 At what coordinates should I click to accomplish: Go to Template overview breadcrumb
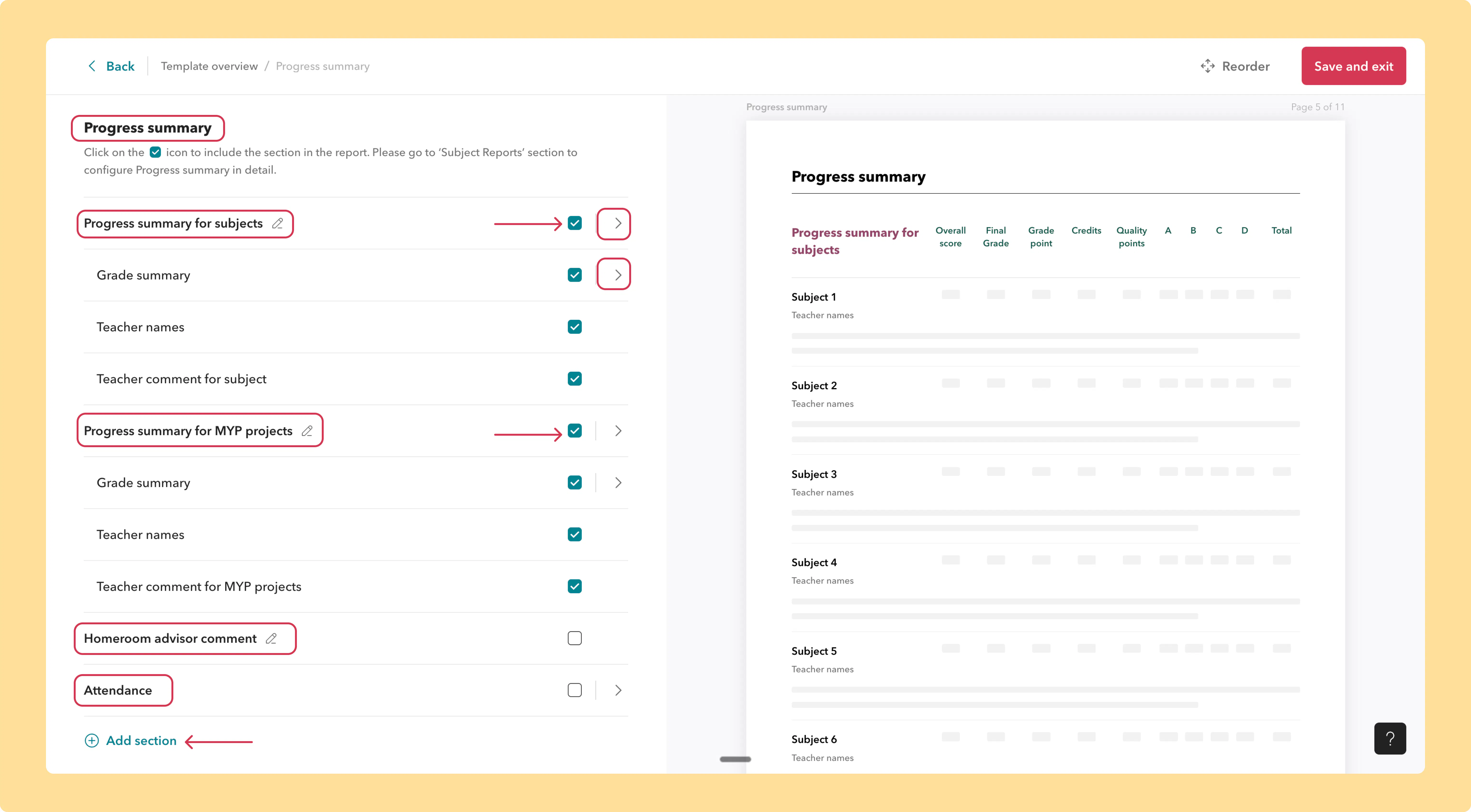click(x=209, y=66)
